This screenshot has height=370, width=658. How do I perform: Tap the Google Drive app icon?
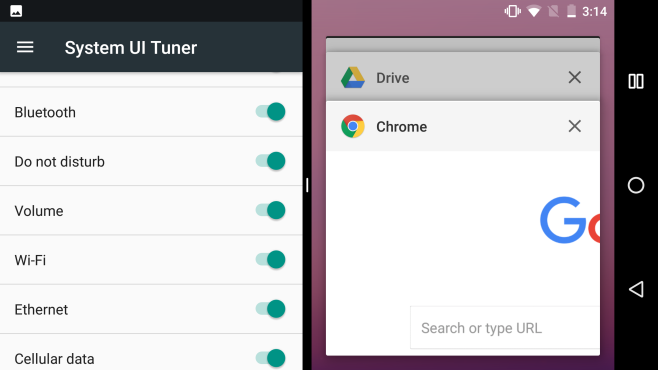coord(352,78)
